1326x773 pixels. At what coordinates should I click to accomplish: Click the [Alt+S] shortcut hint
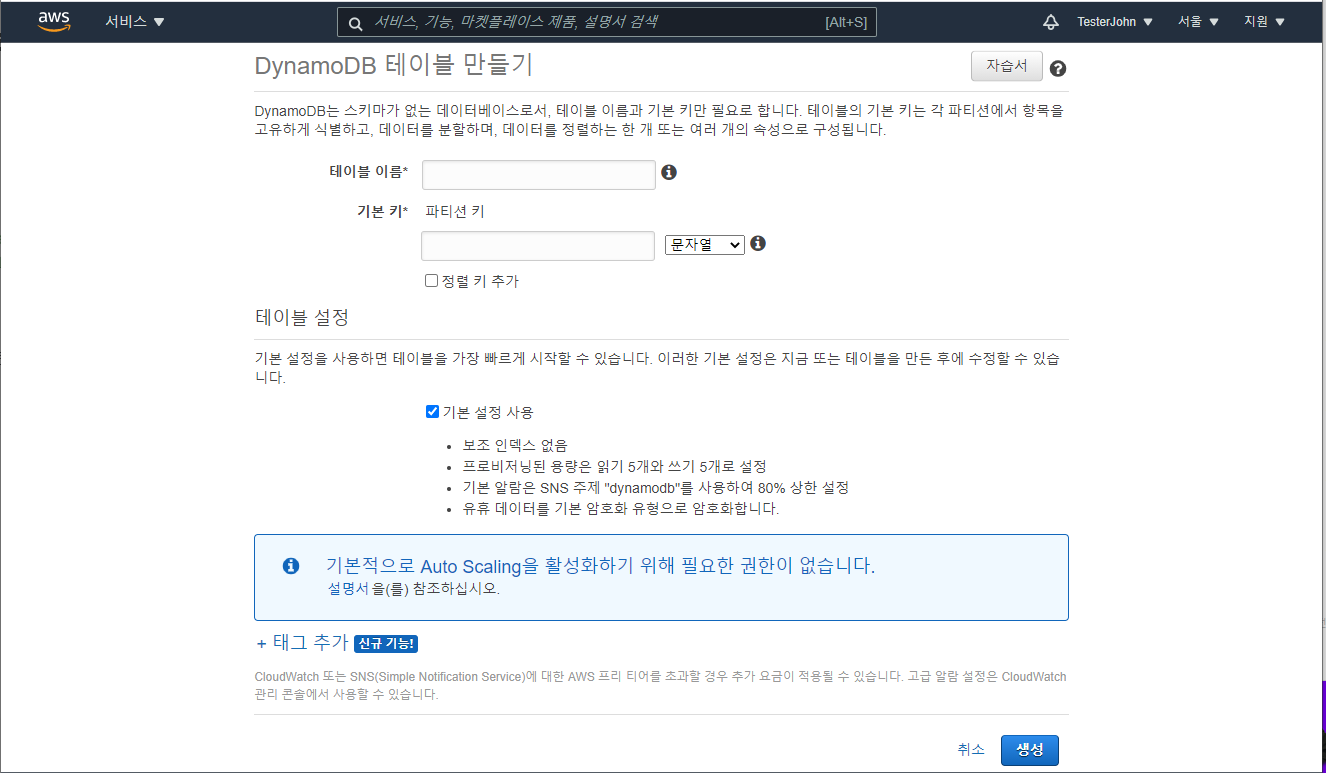pos(846,22)
